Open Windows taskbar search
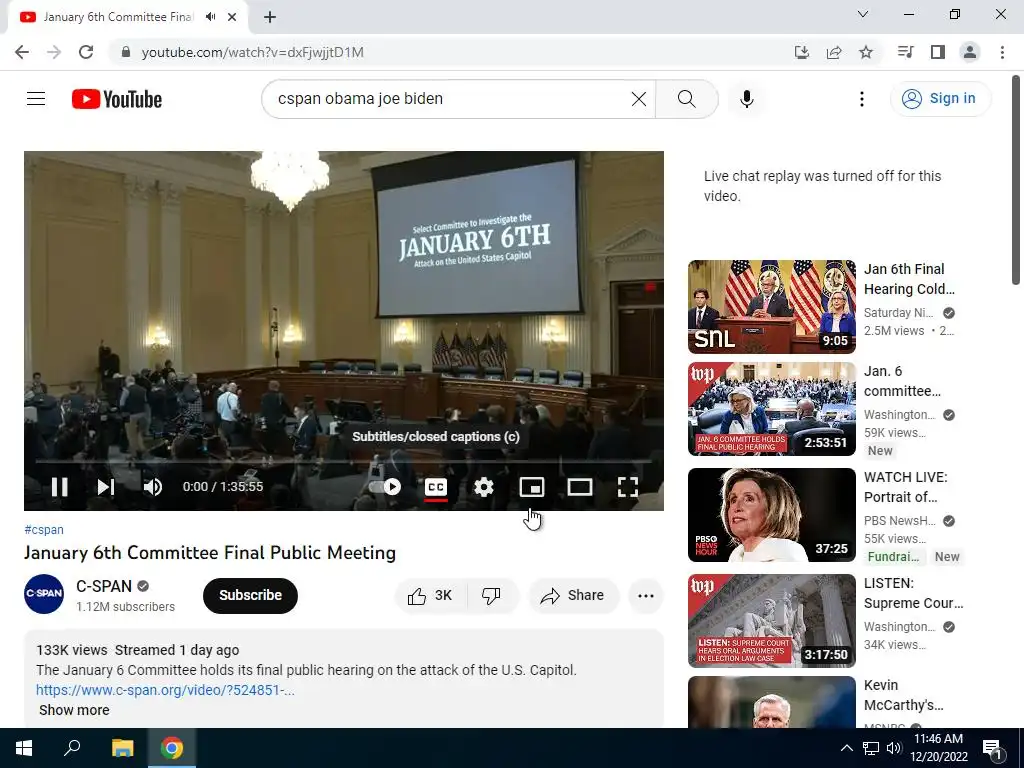1024x768 pixels. coord(72,748)
